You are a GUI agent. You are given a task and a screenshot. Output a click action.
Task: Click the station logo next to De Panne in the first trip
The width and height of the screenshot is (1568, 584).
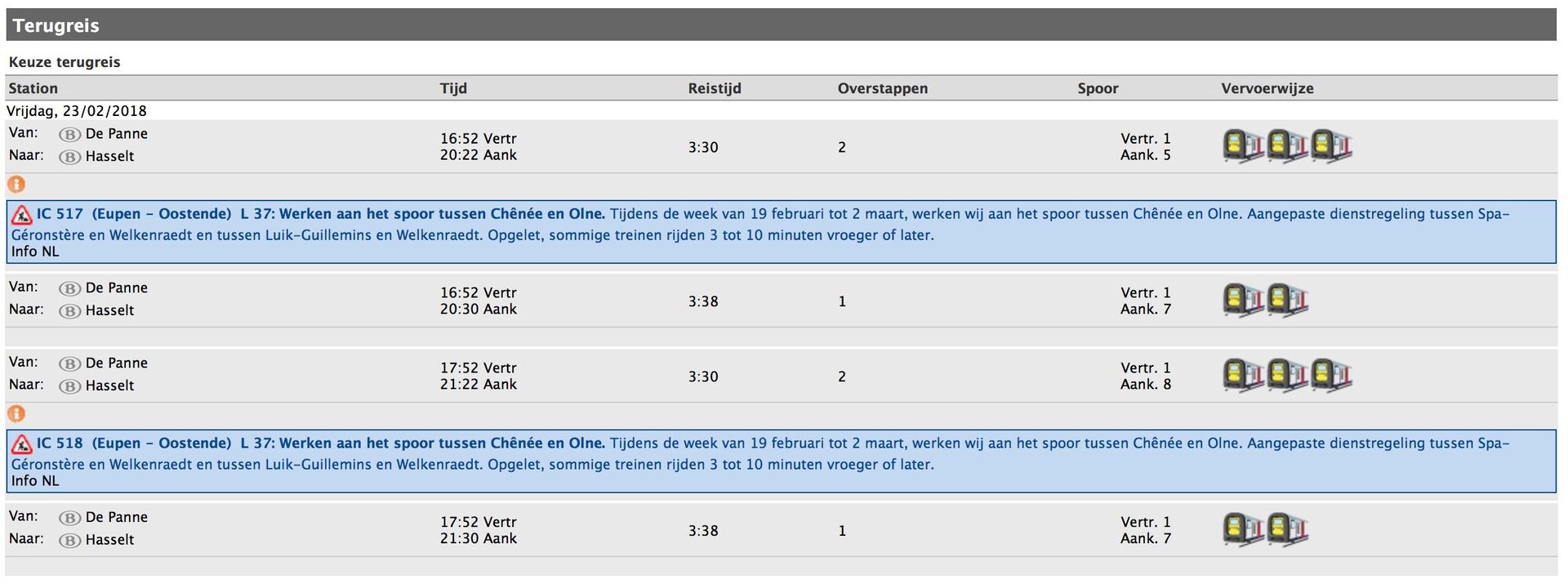click(70, 135)
